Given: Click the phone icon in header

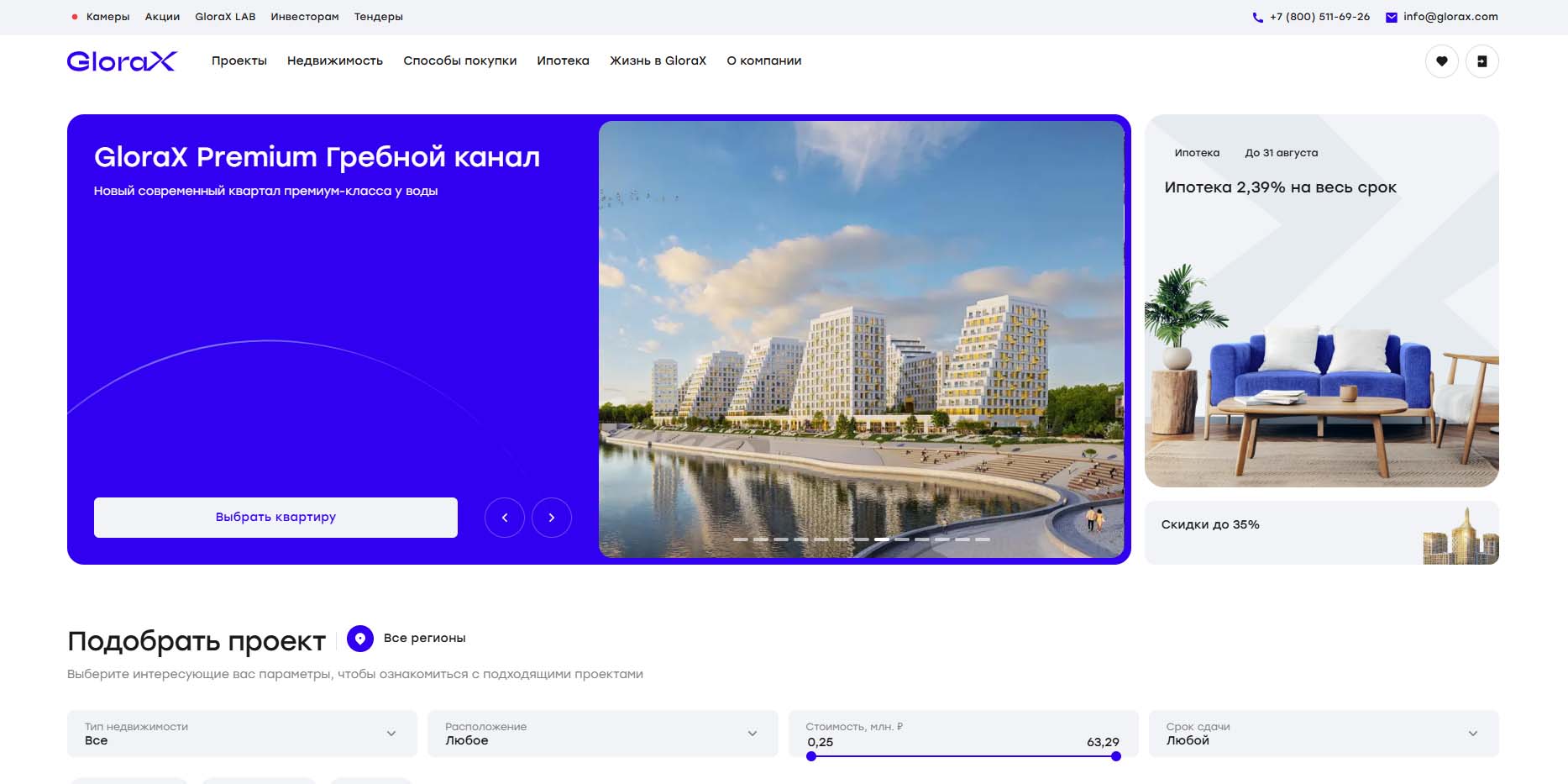Looking at the screenshot, I should (1257, 17).
